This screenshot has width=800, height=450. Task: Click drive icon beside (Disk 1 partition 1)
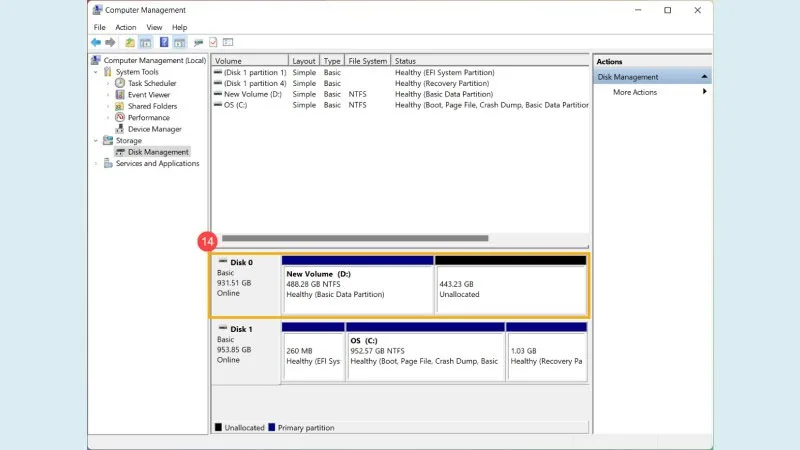click(x=218, y=72)
